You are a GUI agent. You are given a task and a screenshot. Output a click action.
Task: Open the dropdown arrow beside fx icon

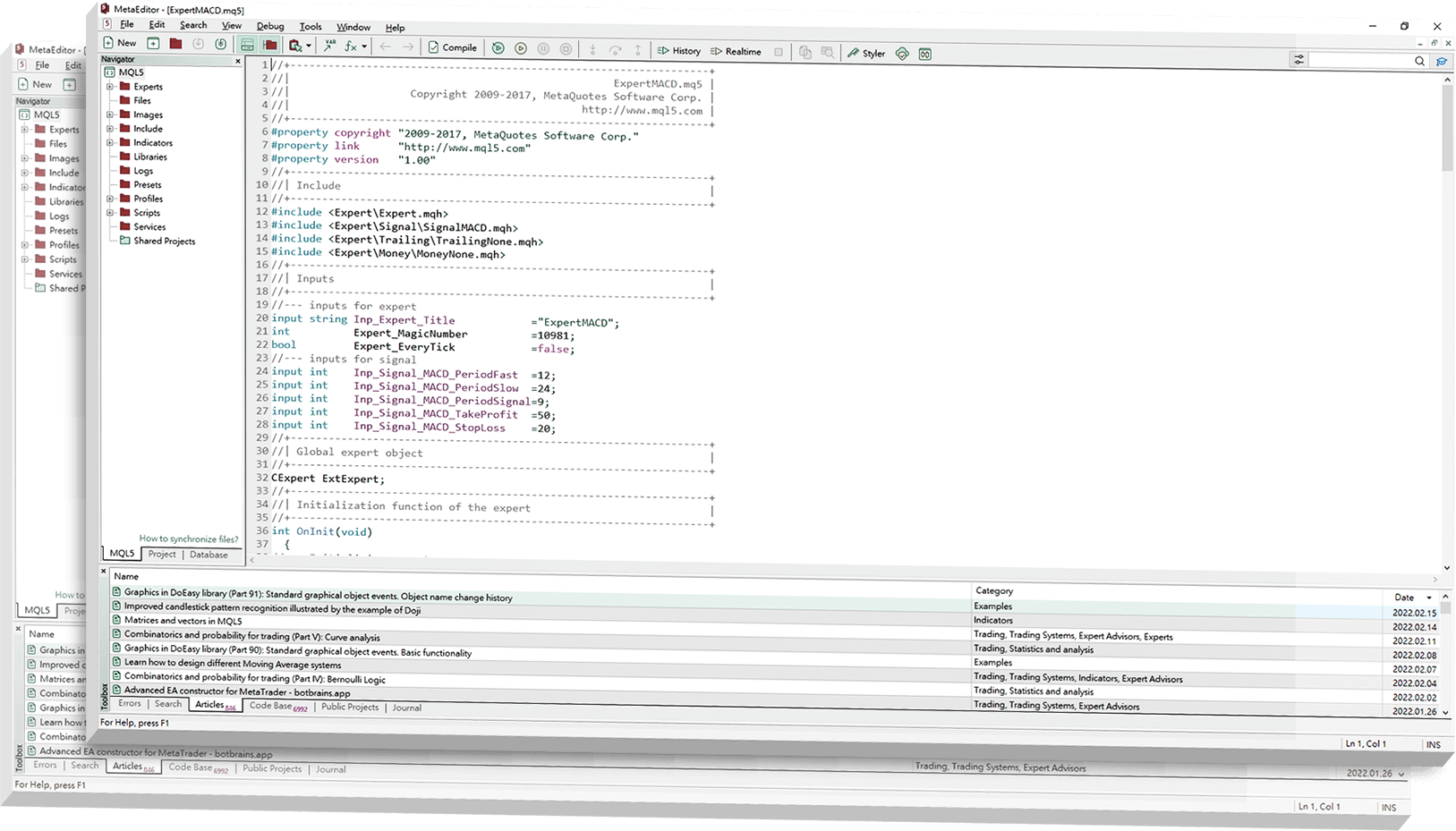click(x=364, y=47)
